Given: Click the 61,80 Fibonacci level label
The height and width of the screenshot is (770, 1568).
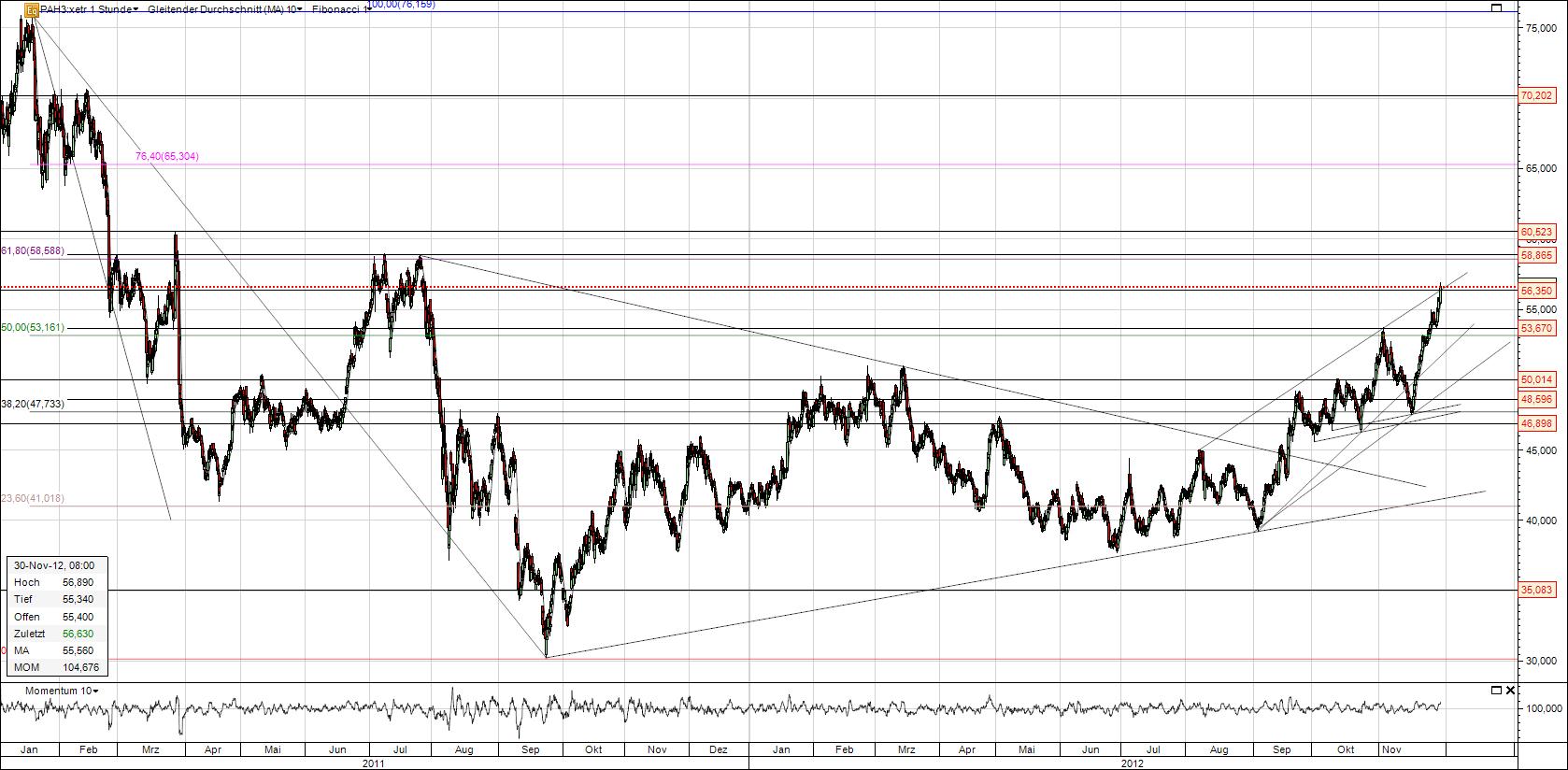Looking at the screenshot, I should click(x=33, y=250).
